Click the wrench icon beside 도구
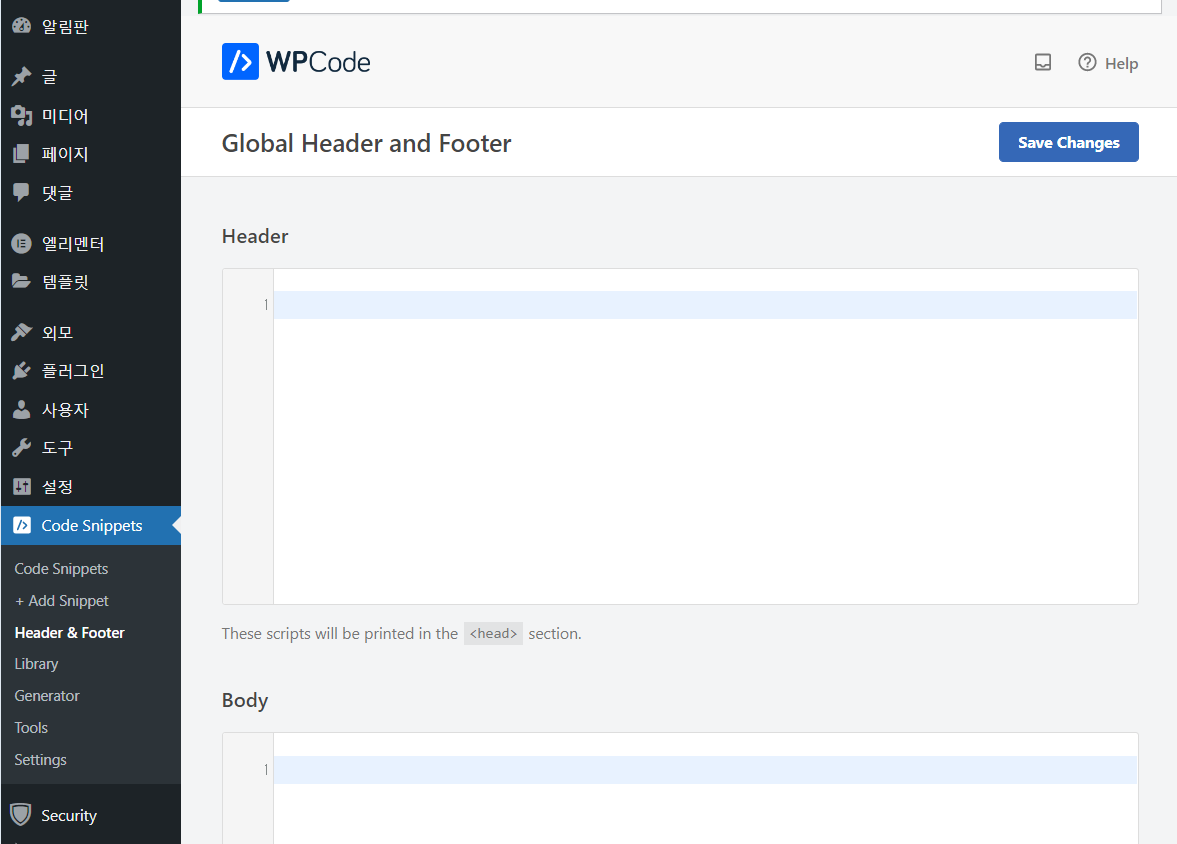The width and height of the screenshot is (1177, 844). coord(22,448)
